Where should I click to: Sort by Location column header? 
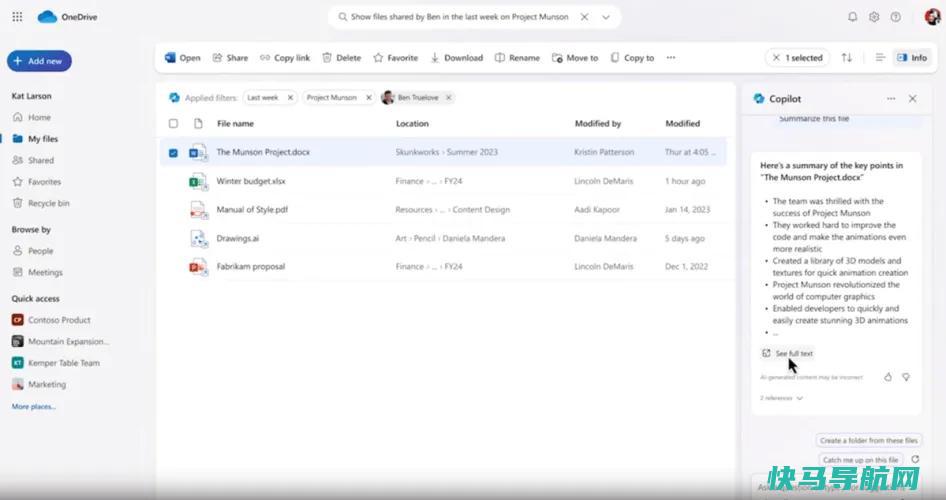[412, 124]
